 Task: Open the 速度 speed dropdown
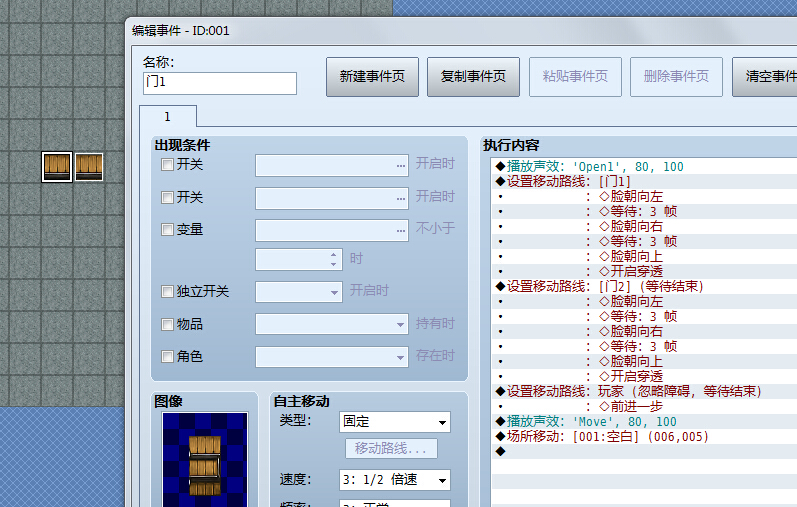click(394, 480)
